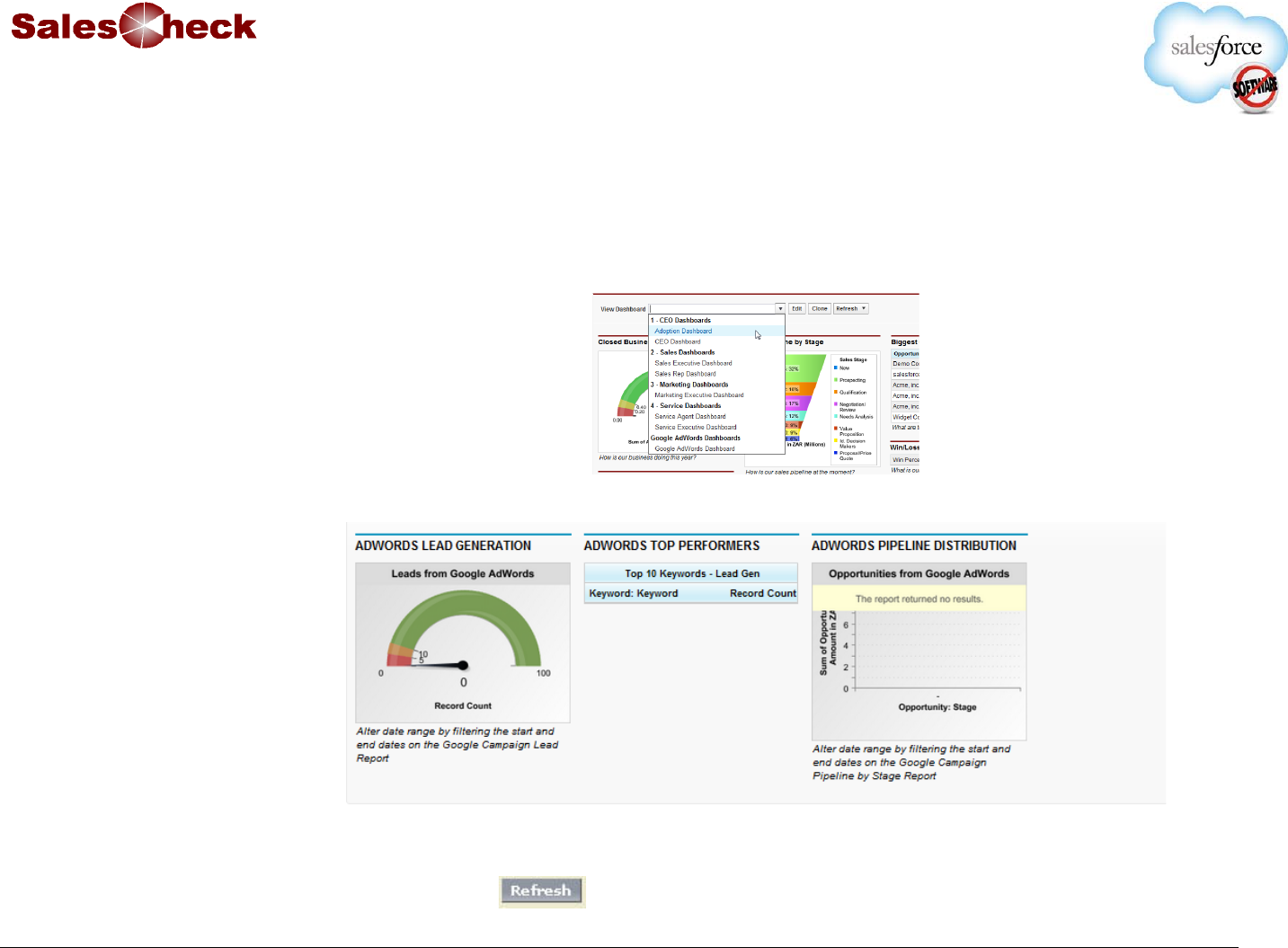Open the 'Opportunities from Google AdWords' component title
This screenshot has width=1288, height=948.
coord(919,573)
